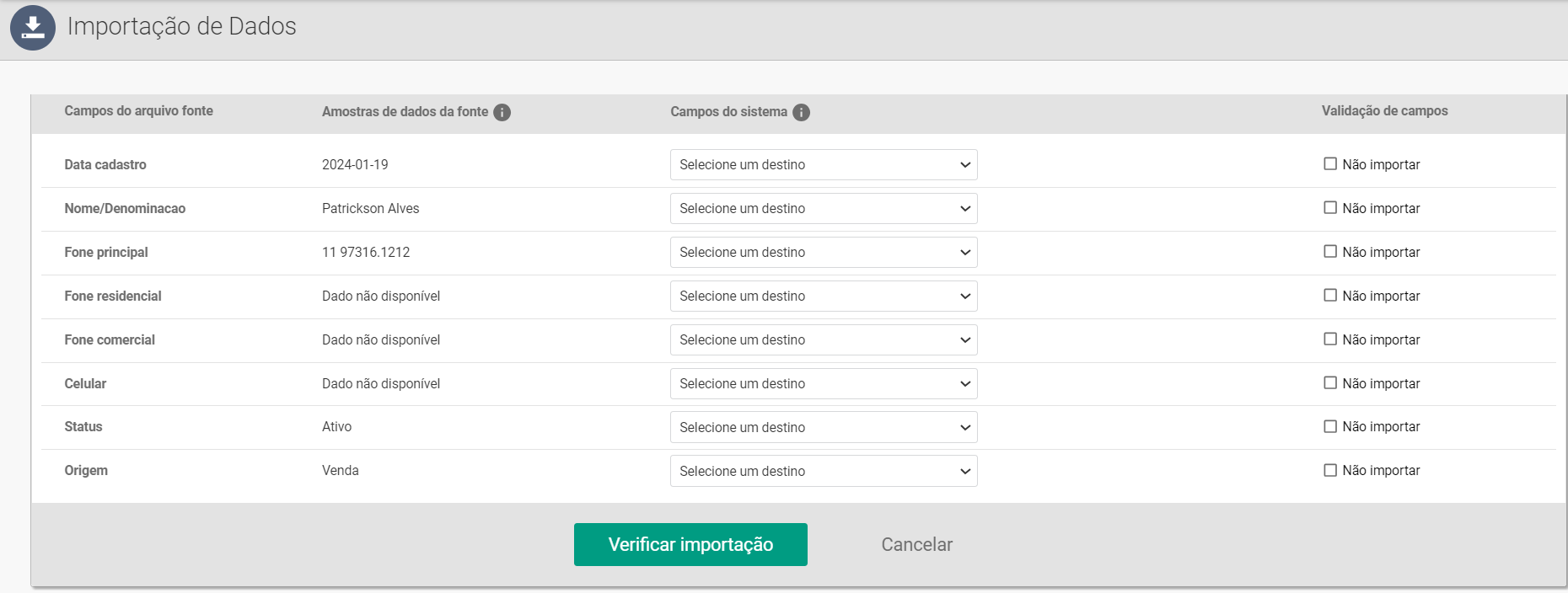Select Não importar for Status row
The height and width of the screenshot is (593, 1568).
coord(1330,427)
